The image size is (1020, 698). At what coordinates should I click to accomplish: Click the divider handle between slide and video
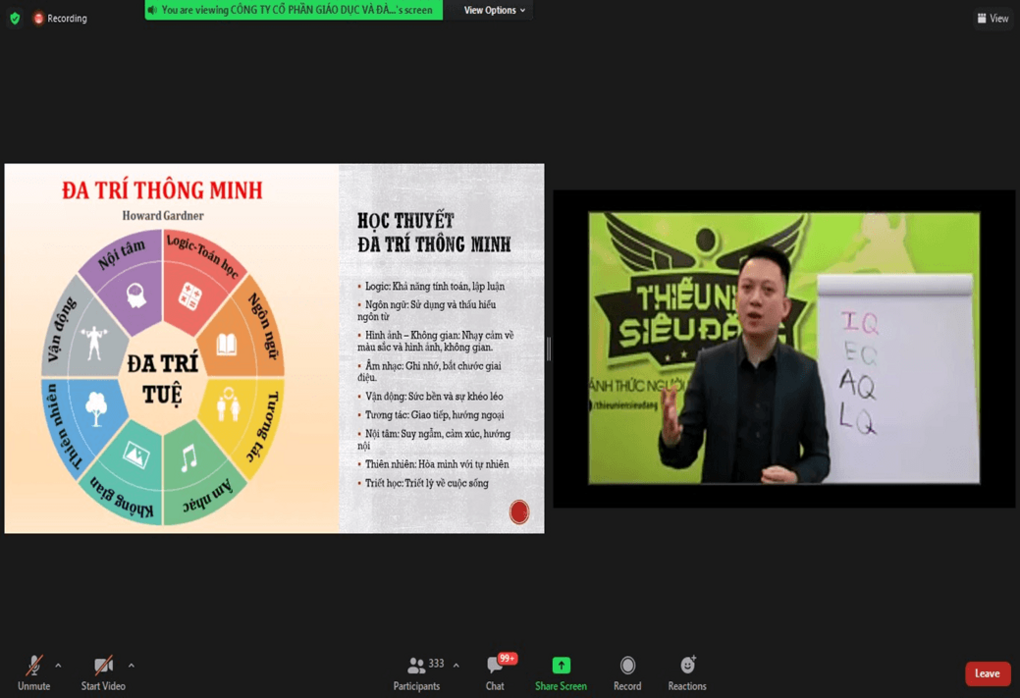[548, 348]
